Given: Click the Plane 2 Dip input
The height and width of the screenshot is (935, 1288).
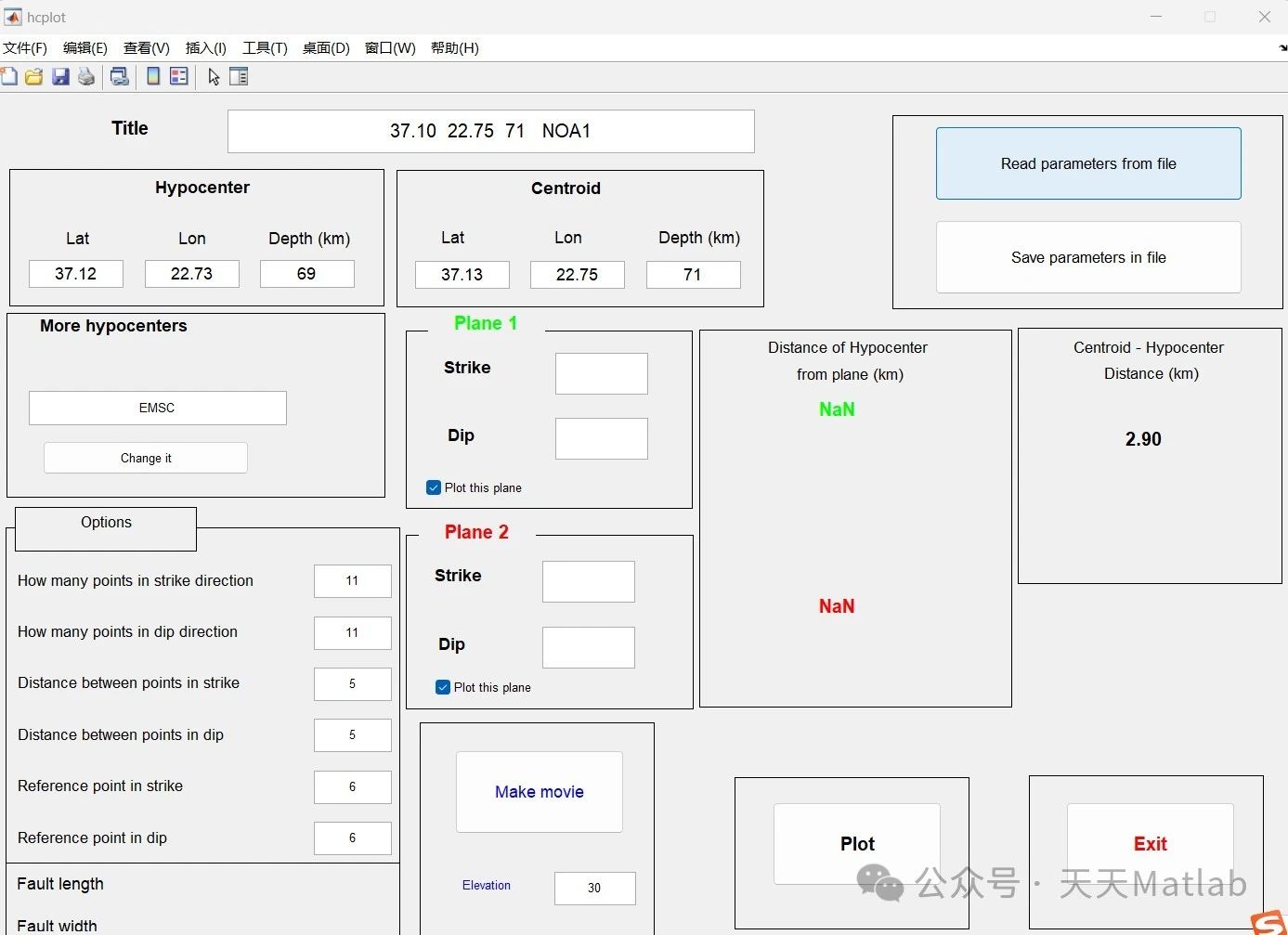Looking at the screenshot, I should (589, 647).
